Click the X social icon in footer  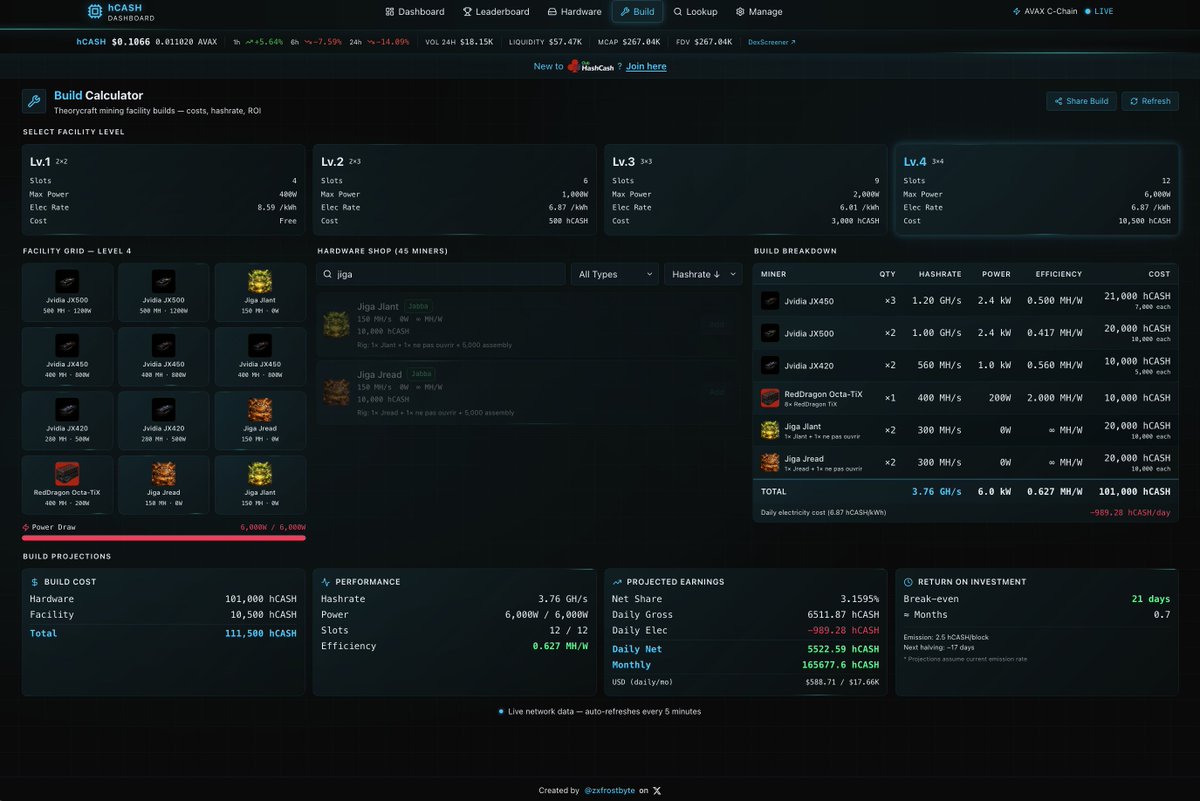[x=657, y=790]
